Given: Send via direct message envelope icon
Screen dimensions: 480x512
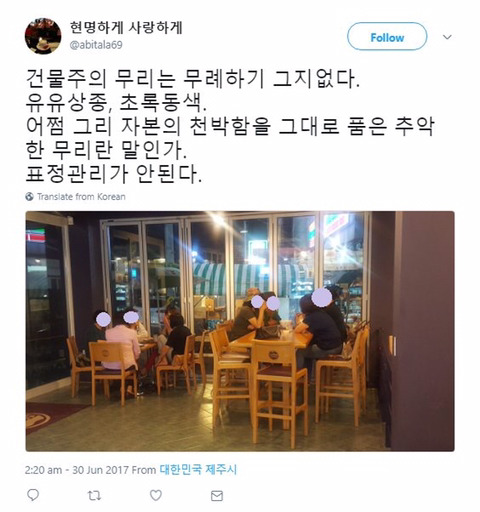Looking at the screenshot, I should click(x=217, y=496).
